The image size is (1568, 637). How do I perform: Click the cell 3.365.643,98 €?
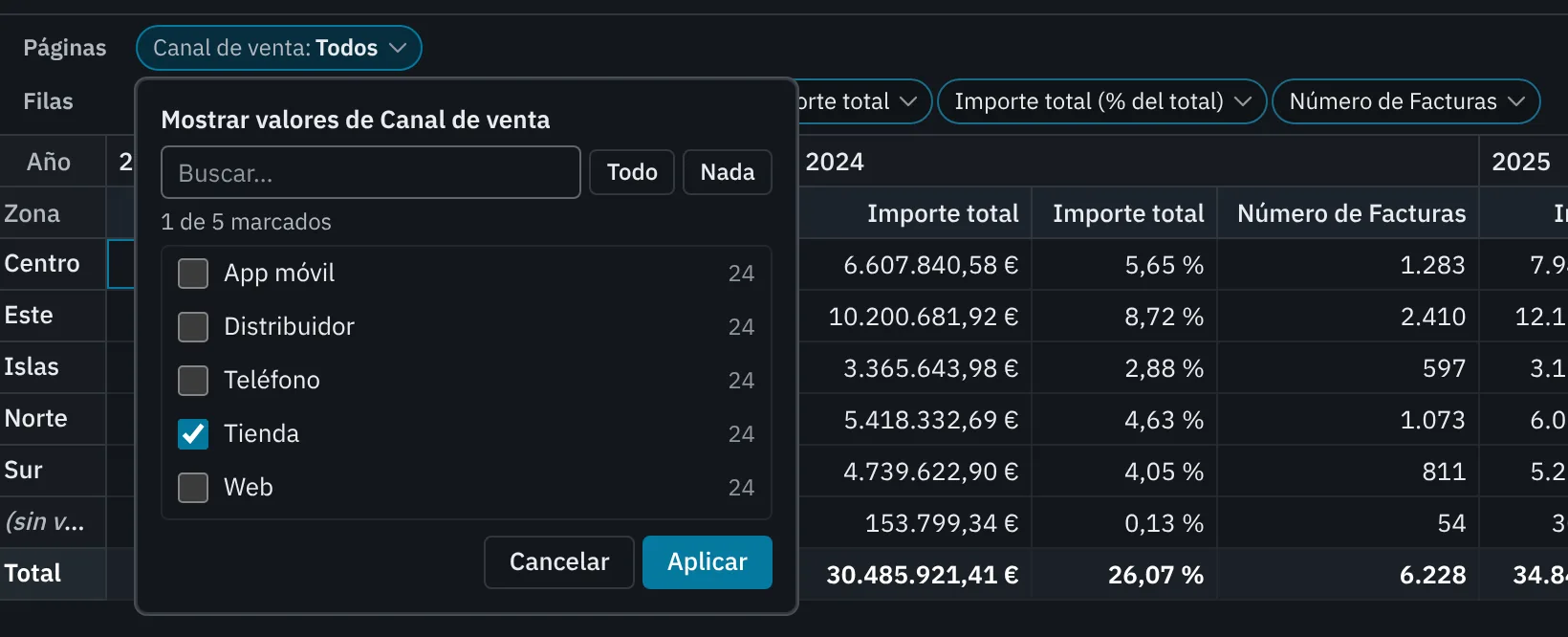tap(915, 368)
